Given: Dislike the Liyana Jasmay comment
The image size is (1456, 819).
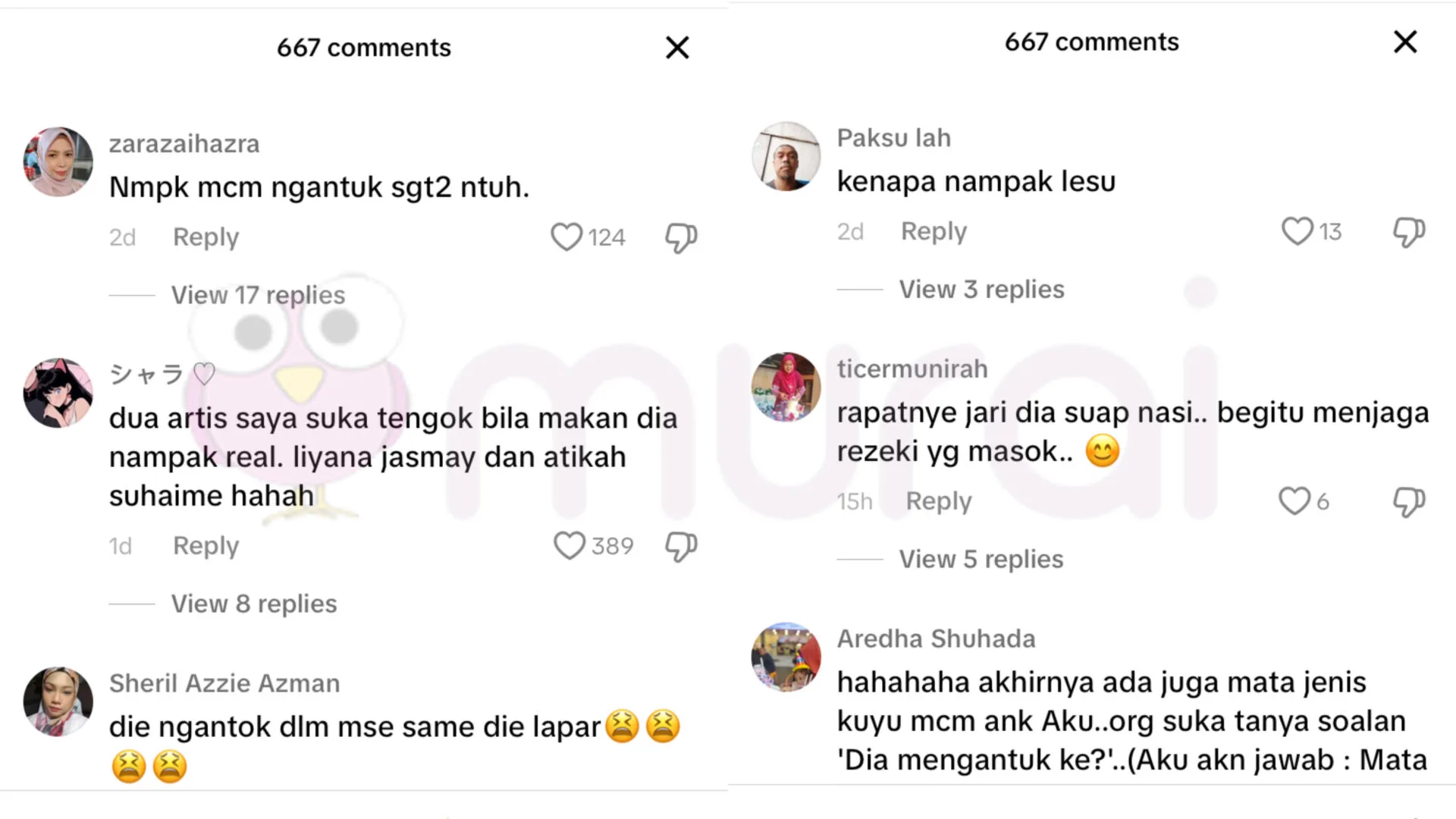Looking at the screenshot, I should (x=680, y=546).
